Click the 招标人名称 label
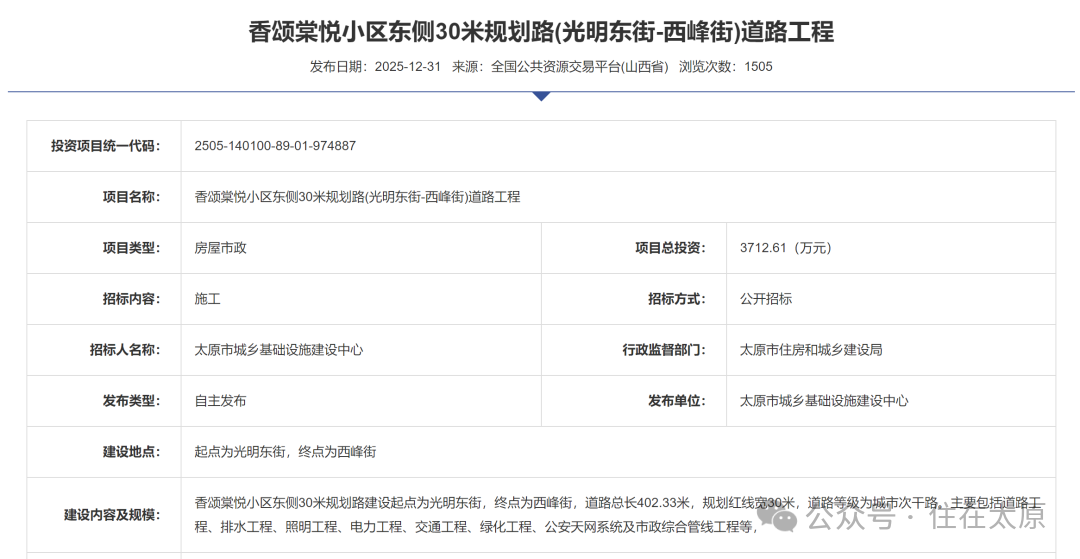 [125, 350]
